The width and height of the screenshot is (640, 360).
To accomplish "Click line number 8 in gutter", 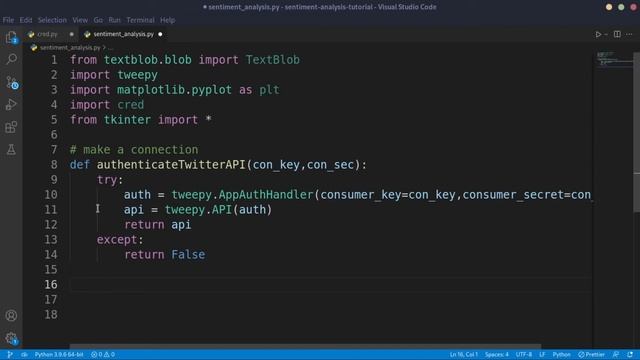I will click(54, 165).
